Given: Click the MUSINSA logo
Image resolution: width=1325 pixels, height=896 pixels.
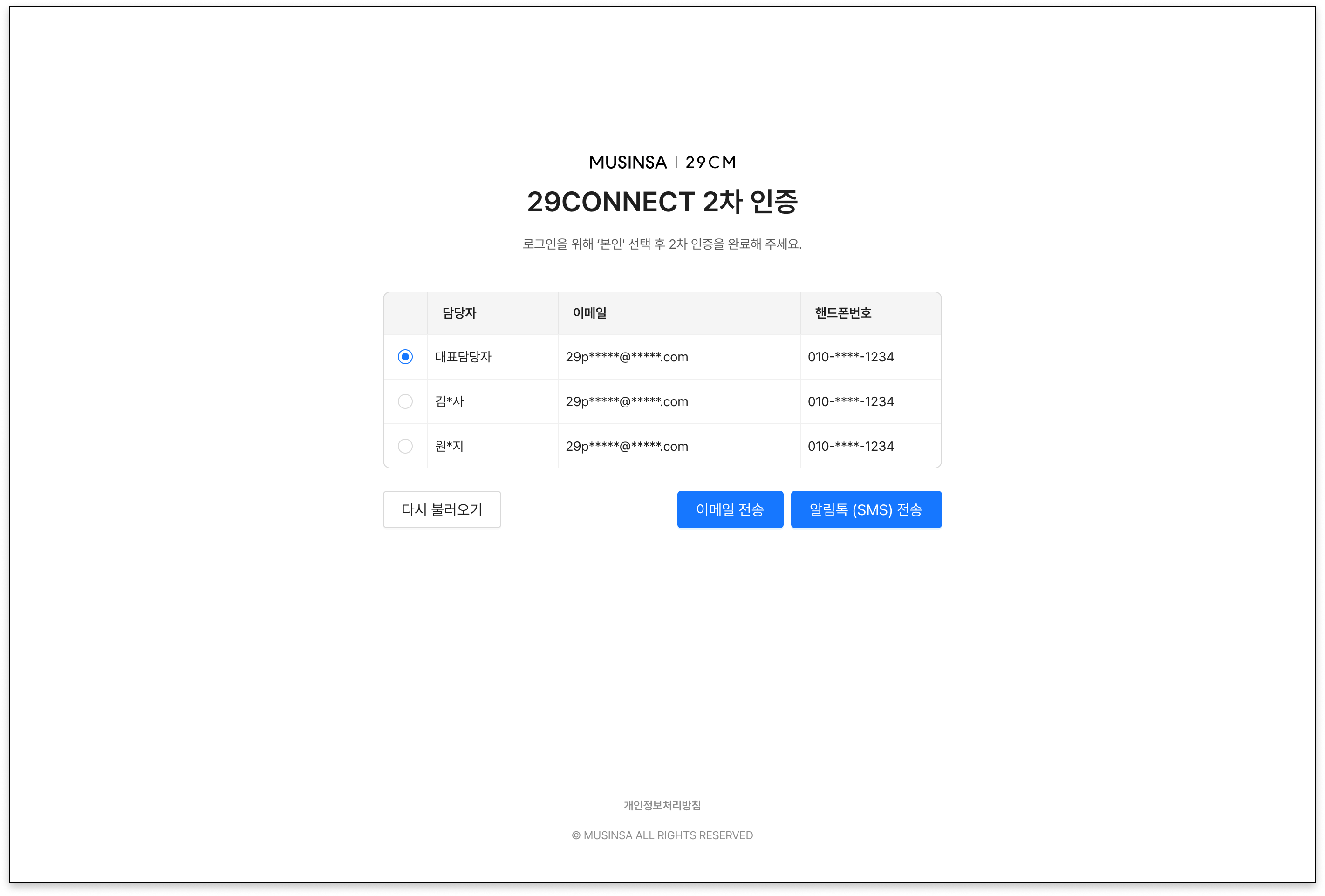Looking at the screenshot, I should [x=627, y=163].
